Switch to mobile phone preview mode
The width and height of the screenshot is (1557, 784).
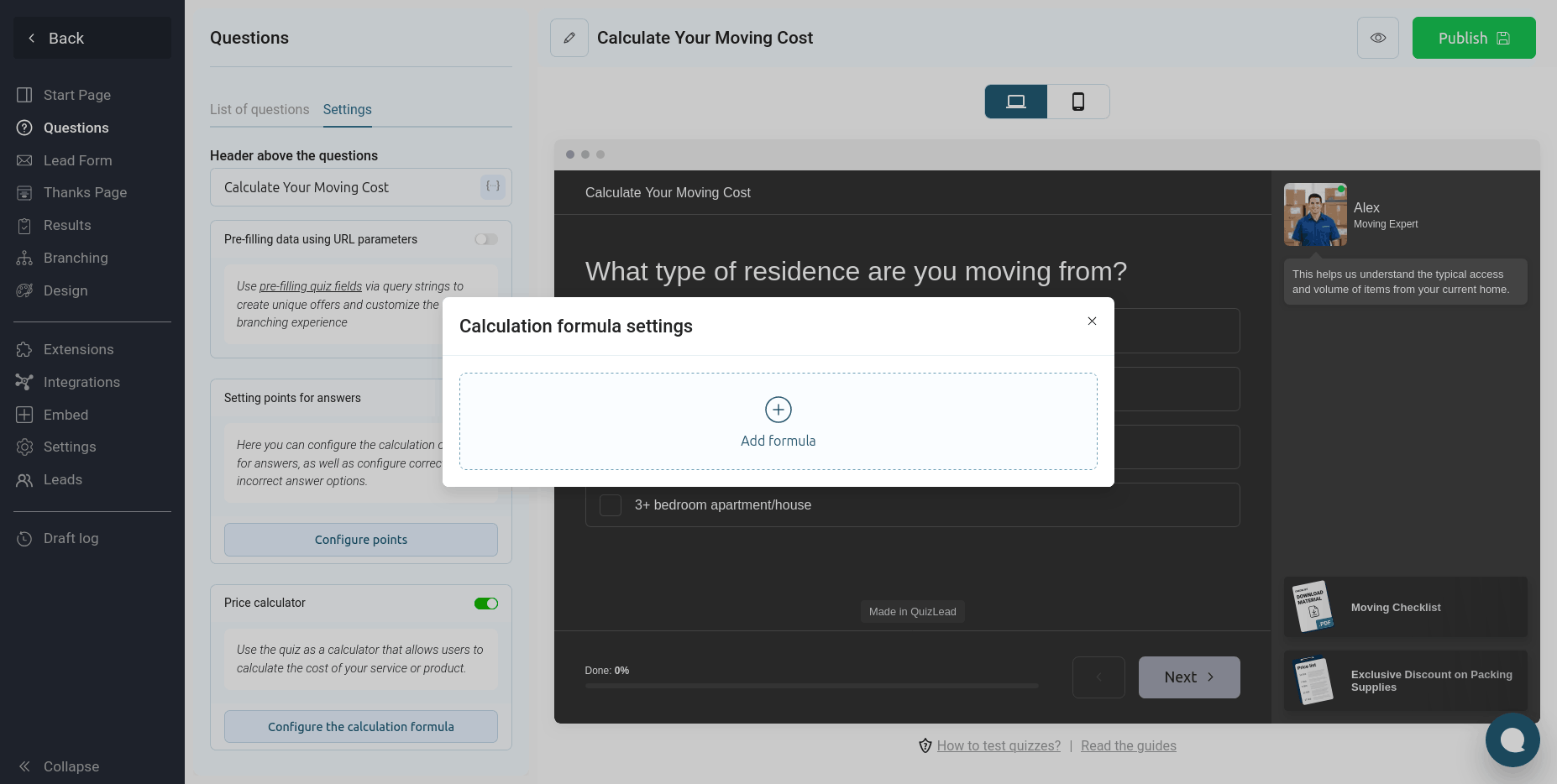1078,102
